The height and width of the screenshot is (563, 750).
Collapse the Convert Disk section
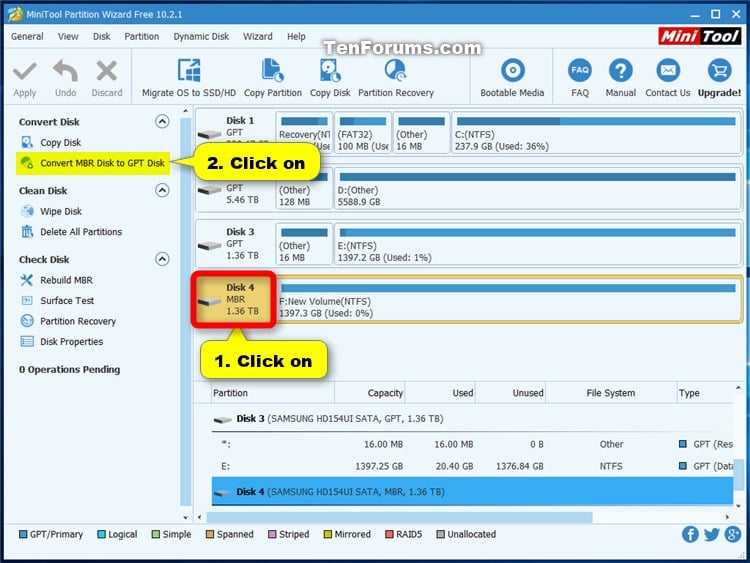(x=162, y=121)
